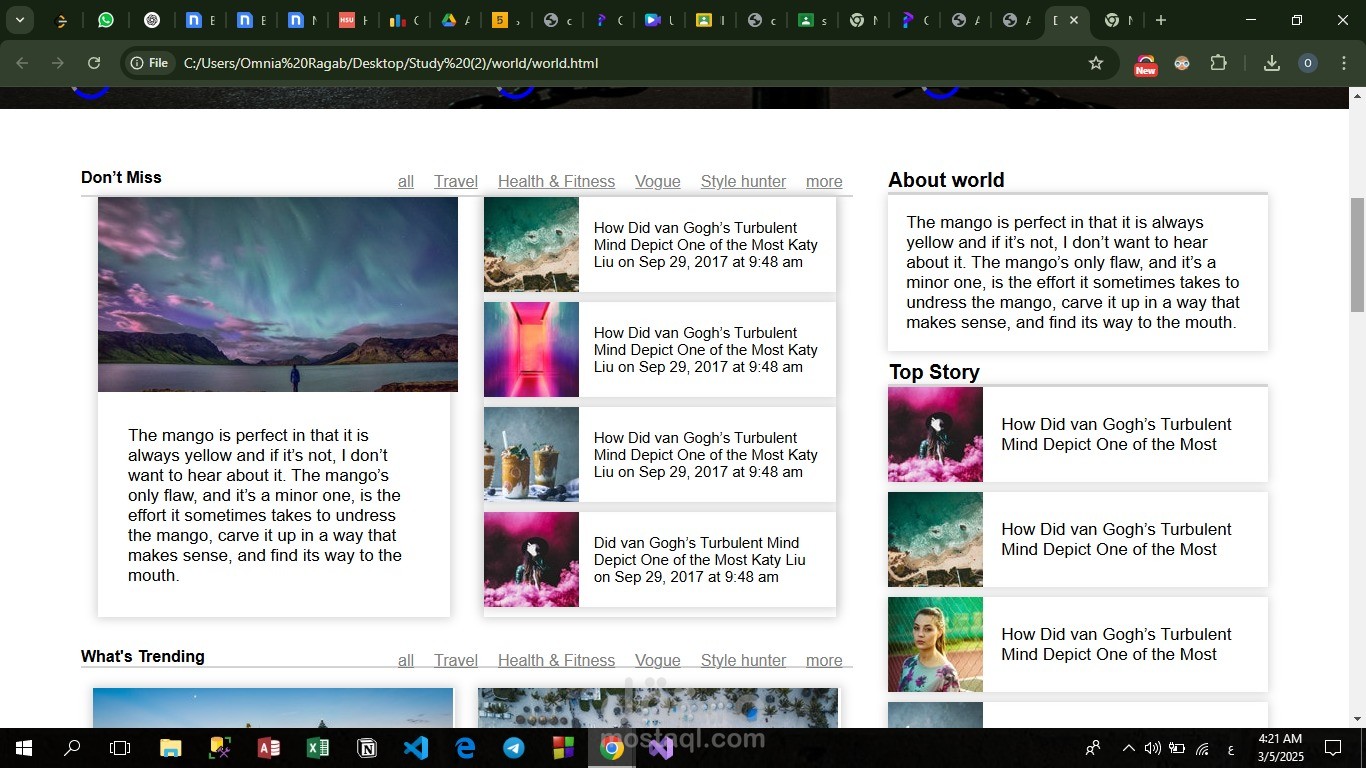The image size is (1366, 768).
Task: Open 'Health & Fitness' in Don't Miss
Action: (x=556, y=181)
